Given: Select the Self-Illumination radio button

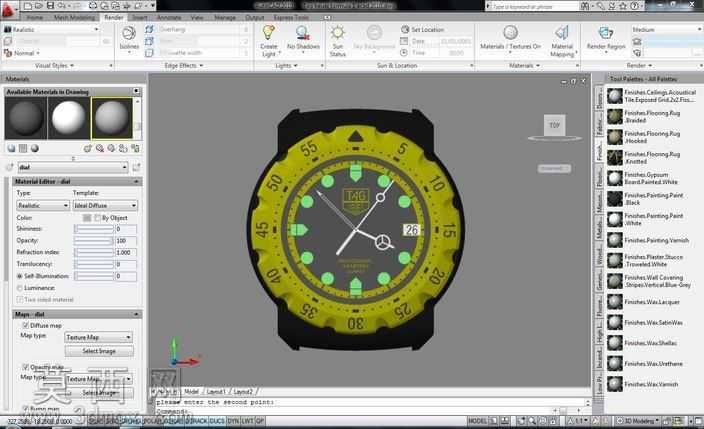Looking at the screenshot, I should 20,276.
